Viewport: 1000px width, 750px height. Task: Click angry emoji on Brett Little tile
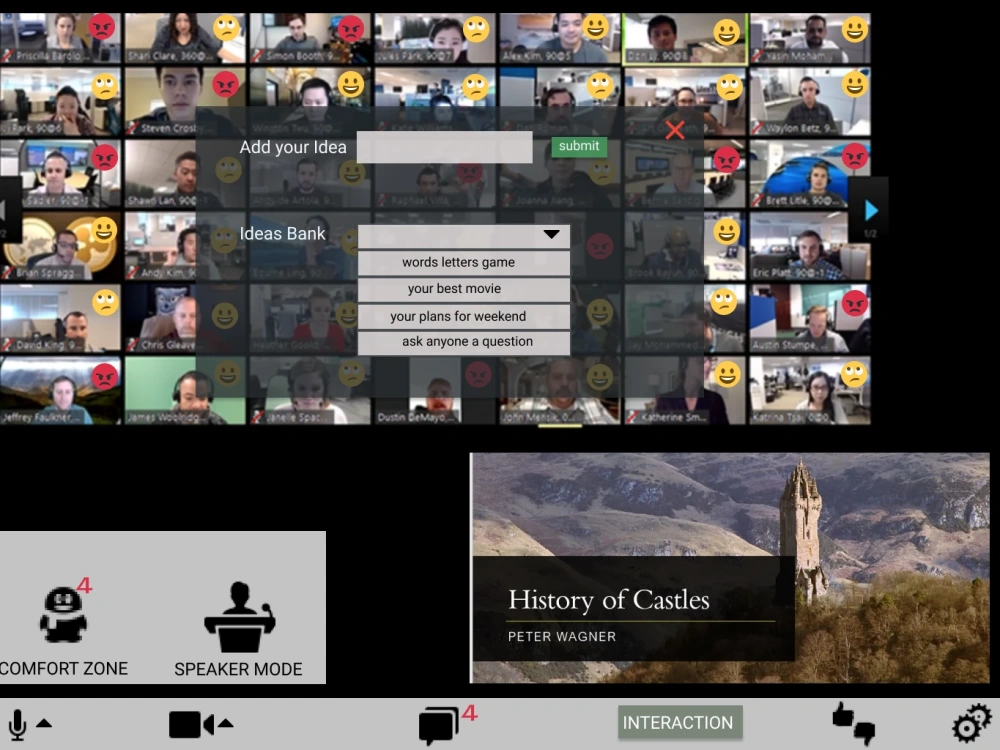pos(855,156)
